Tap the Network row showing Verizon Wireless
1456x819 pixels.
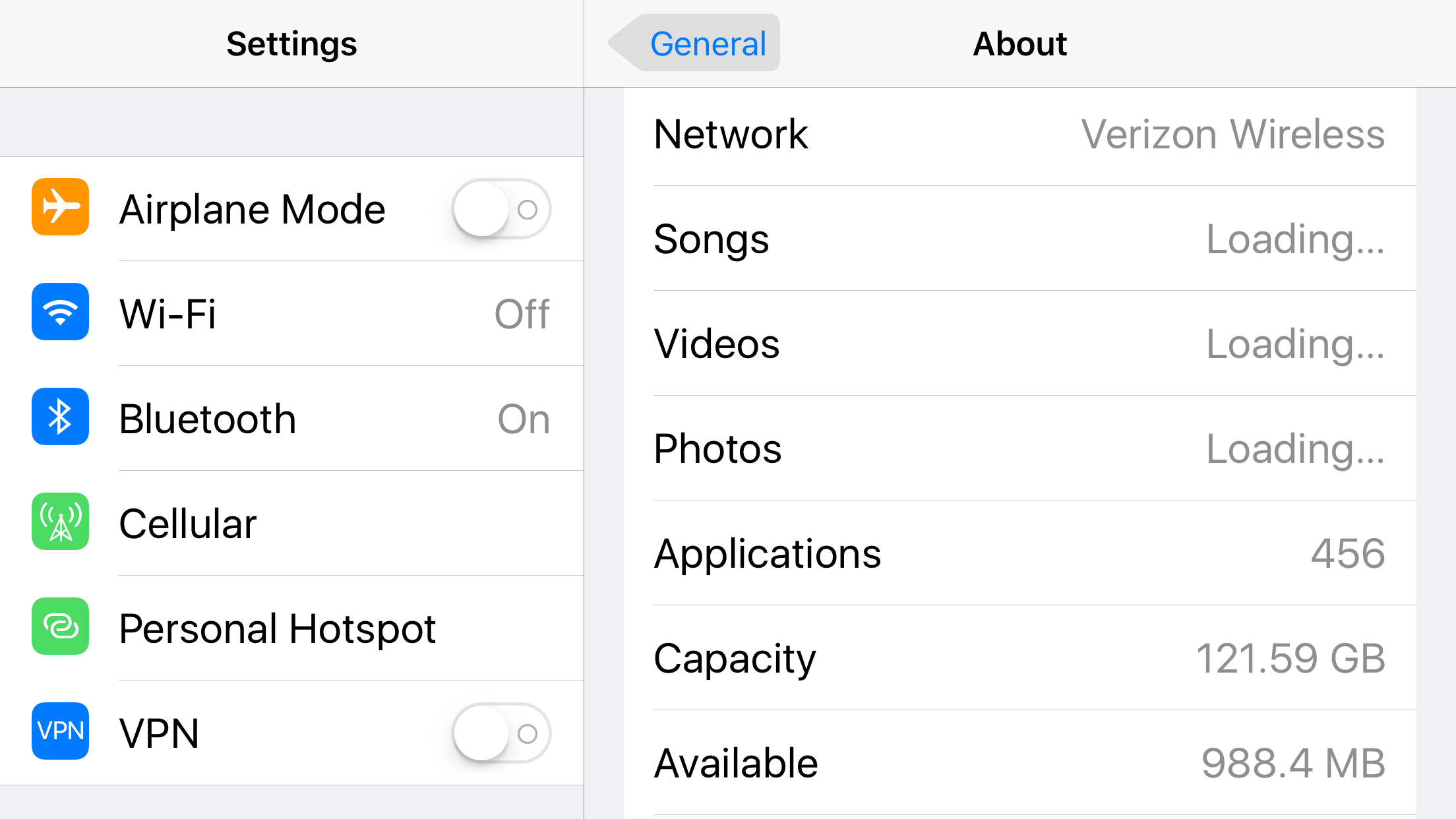click(1022, 134)
